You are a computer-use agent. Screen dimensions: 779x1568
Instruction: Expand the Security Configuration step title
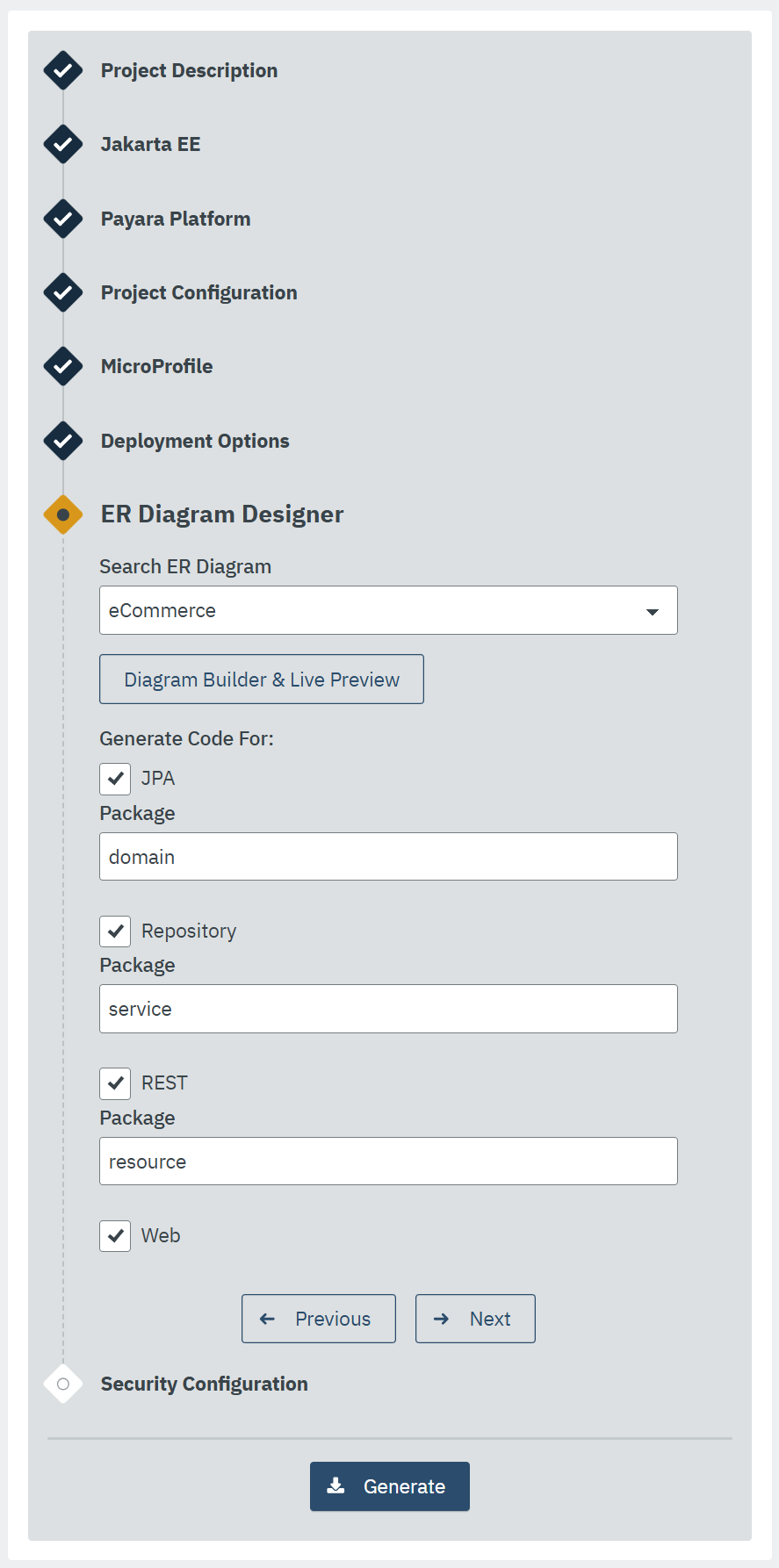click(x=204, y=1384)
